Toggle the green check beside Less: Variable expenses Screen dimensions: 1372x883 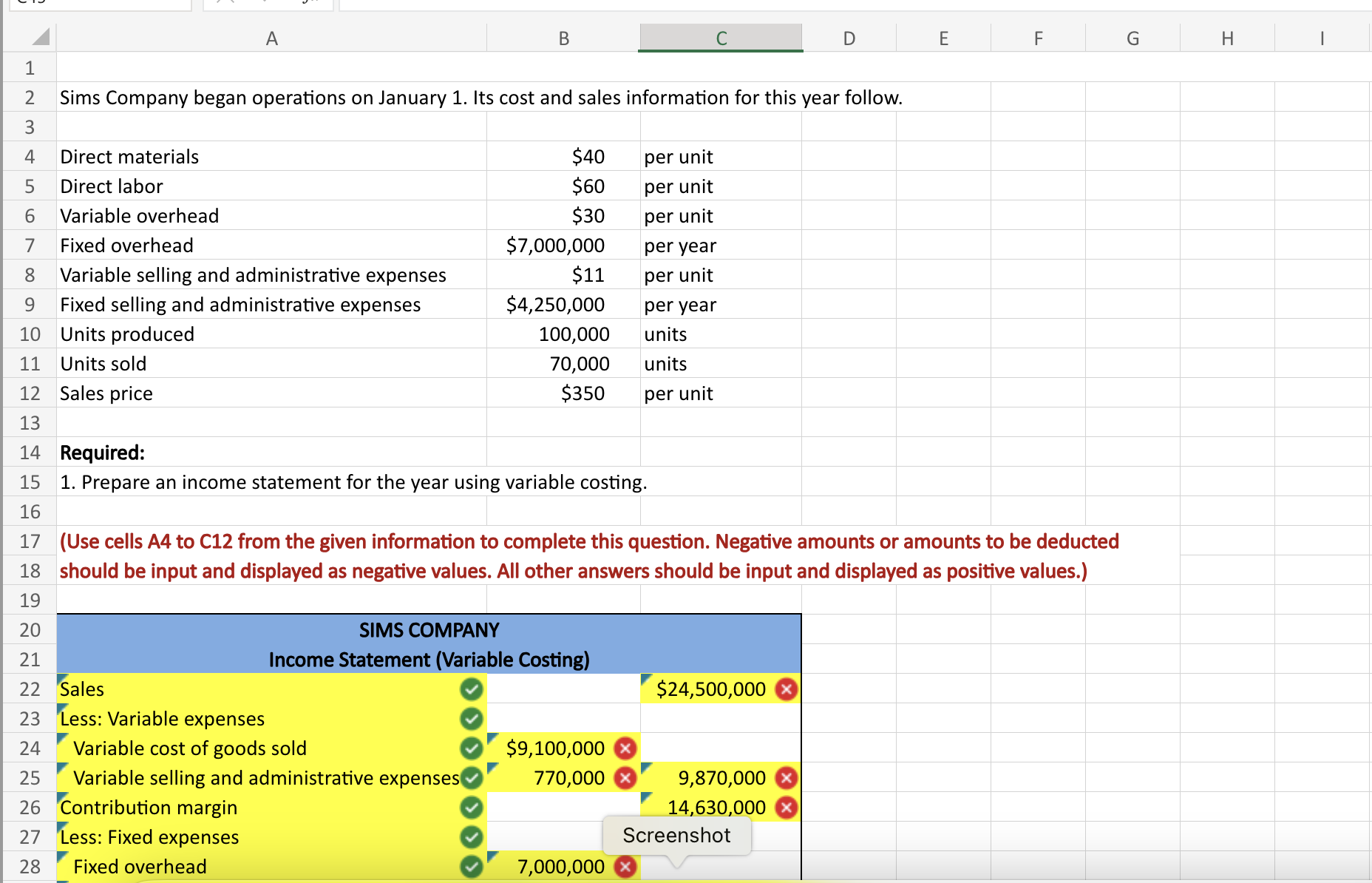[x=471, y=719]
